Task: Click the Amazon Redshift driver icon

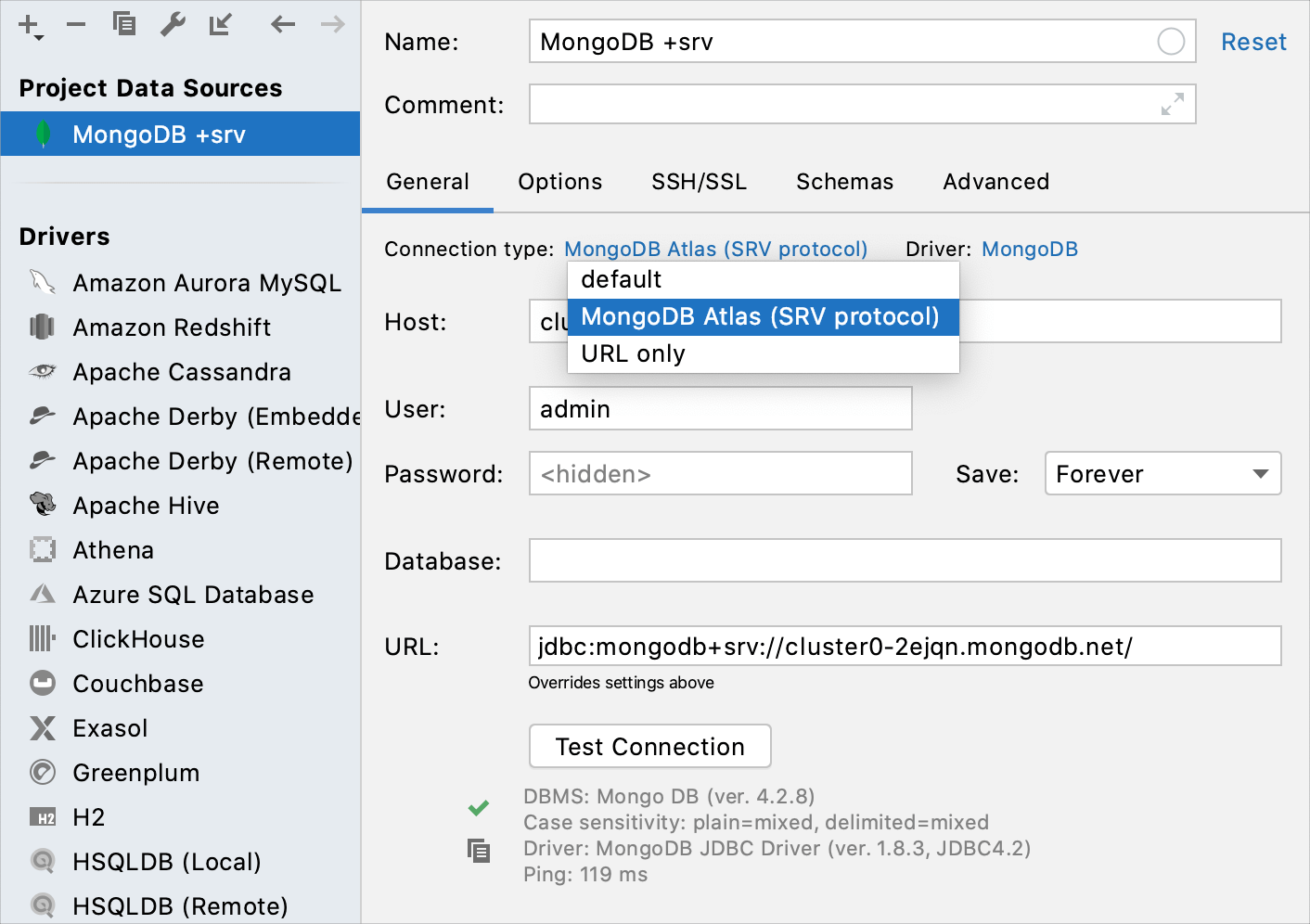Action: [x=43, y=327]
